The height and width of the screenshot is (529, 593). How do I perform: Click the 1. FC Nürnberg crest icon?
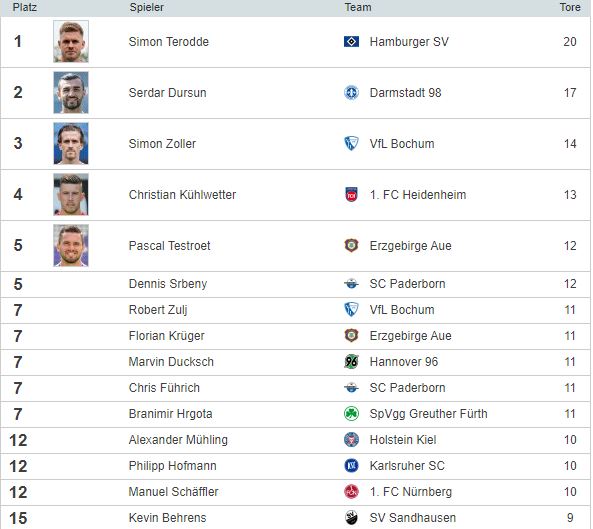[x=351, y=492]
